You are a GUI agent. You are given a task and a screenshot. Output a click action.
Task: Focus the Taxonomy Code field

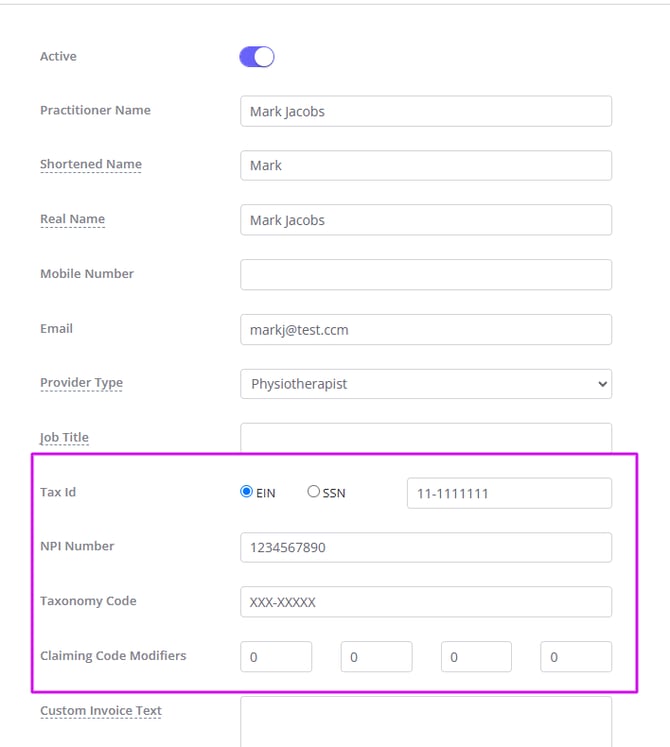pyautogui.click(x=425, y=602)
